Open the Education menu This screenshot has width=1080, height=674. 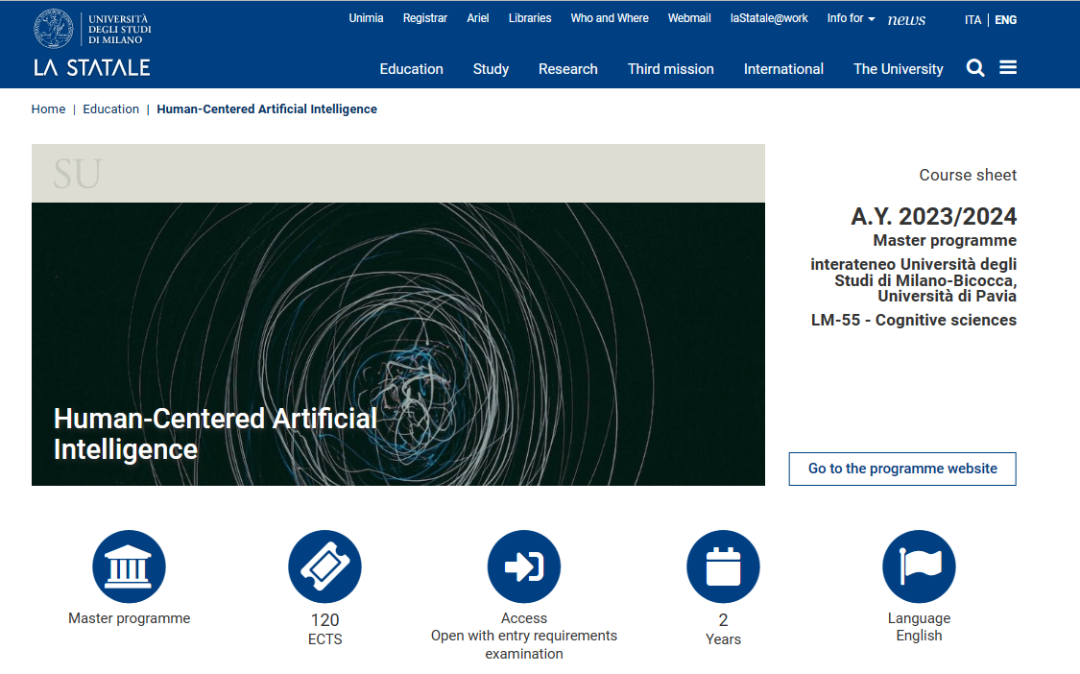(x=411, y=69)
